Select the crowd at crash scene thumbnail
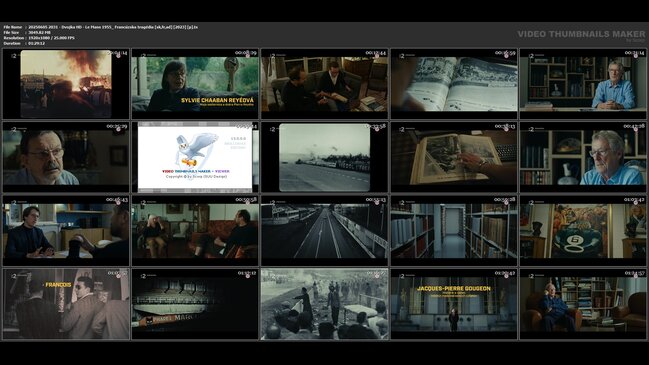Image resolution: width=649 pixels, height=365 pixels. coord(324,304)
